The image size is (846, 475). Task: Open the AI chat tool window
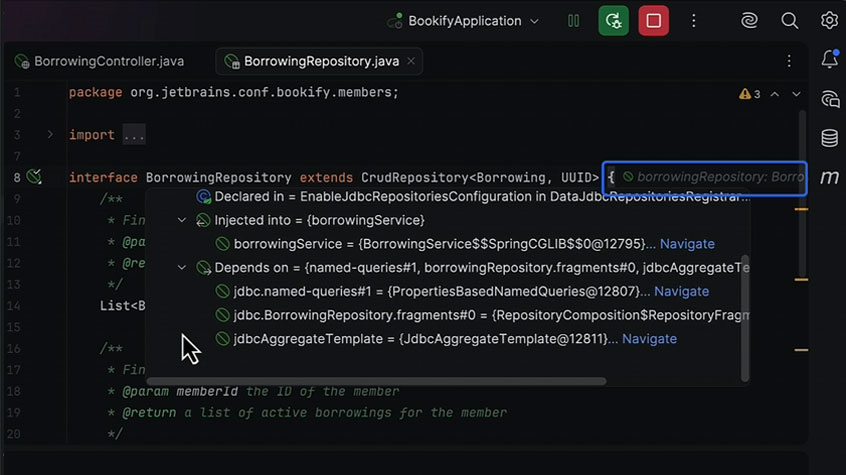[830, 99]
